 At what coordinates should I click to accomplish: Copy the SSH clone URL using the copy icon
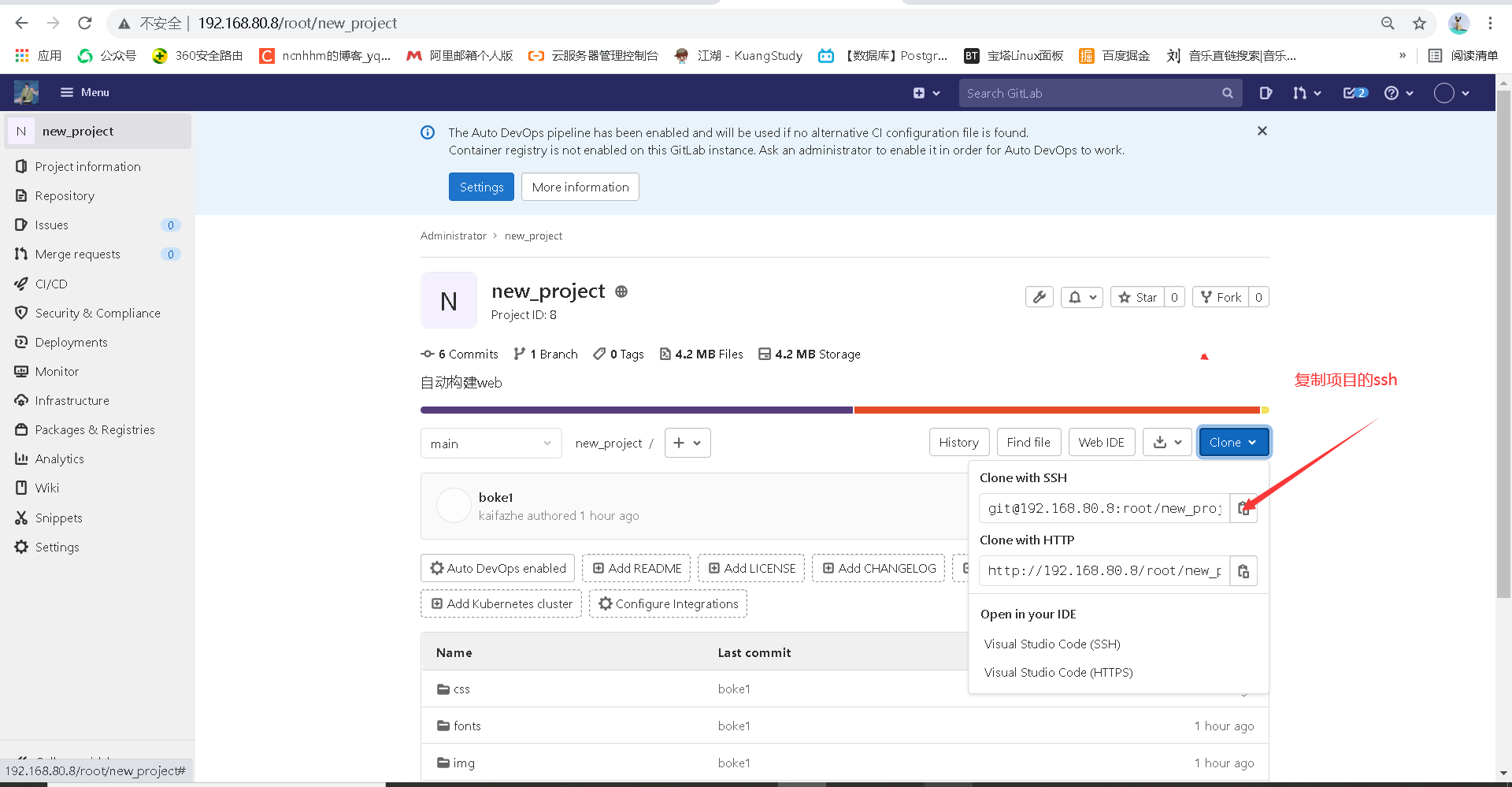1243,508
